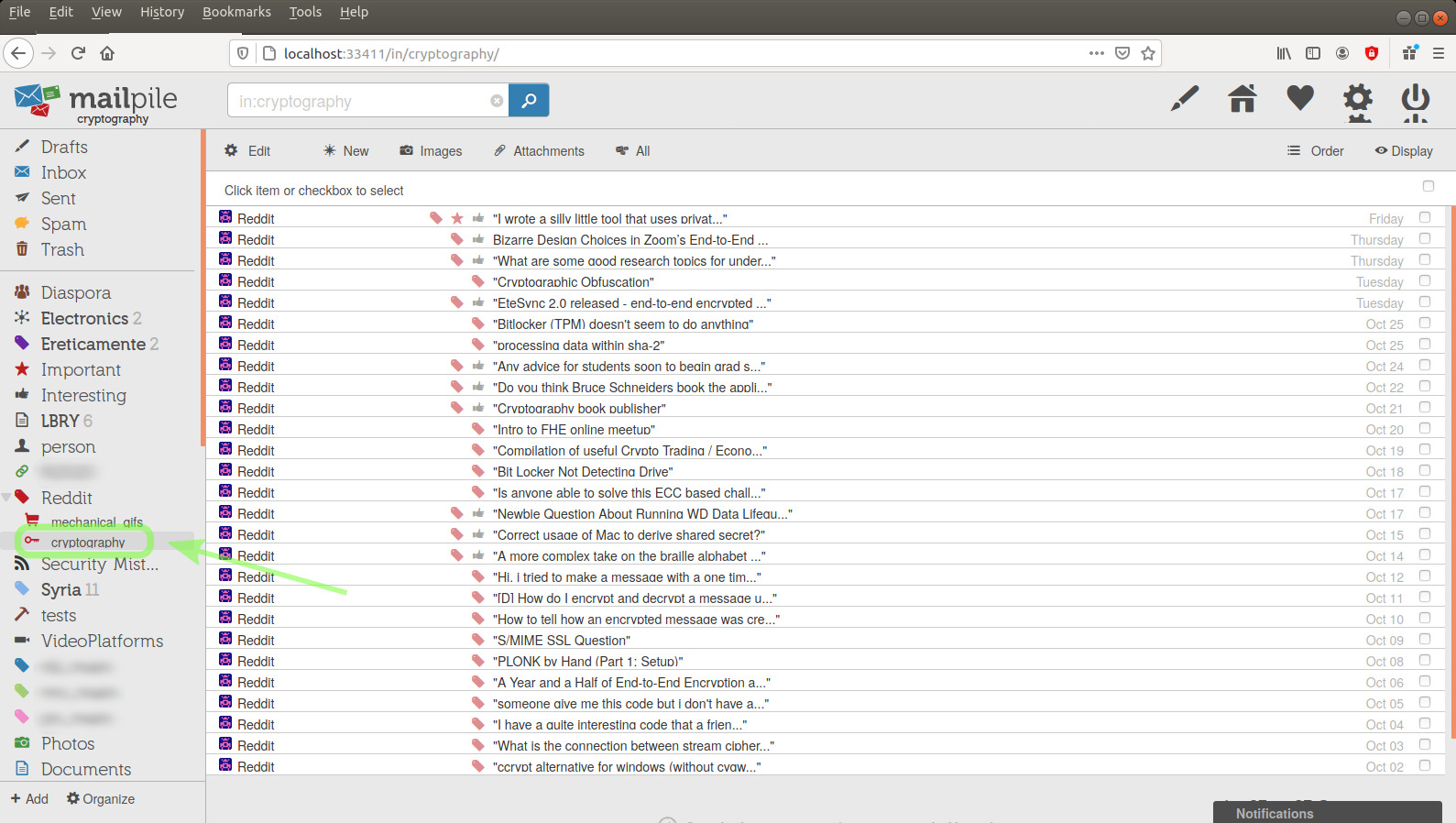Select checkbox for Oct 21 message
Screen dimensions: 1456x823
click(1425, 407)
